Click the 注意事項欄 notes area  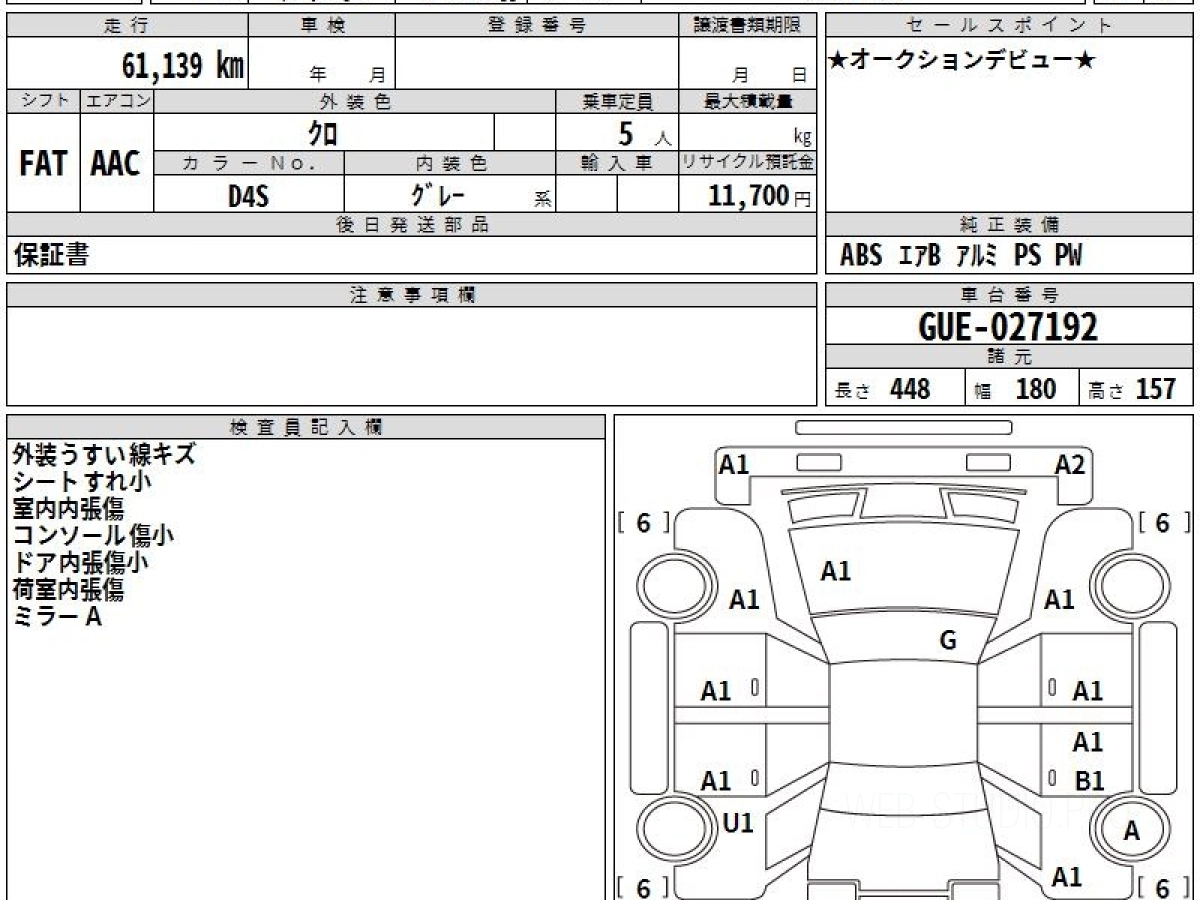point(411,355)
